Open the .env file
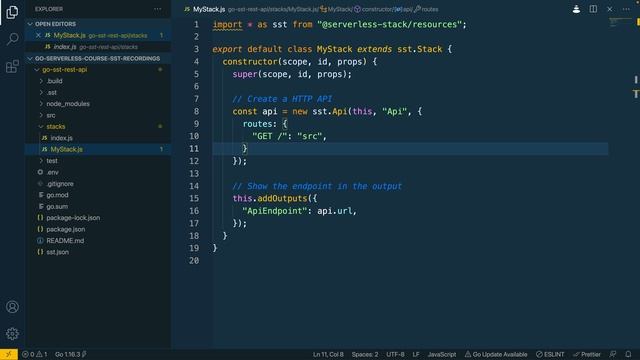This screenshot has width=640, height=360. point(53,172)
